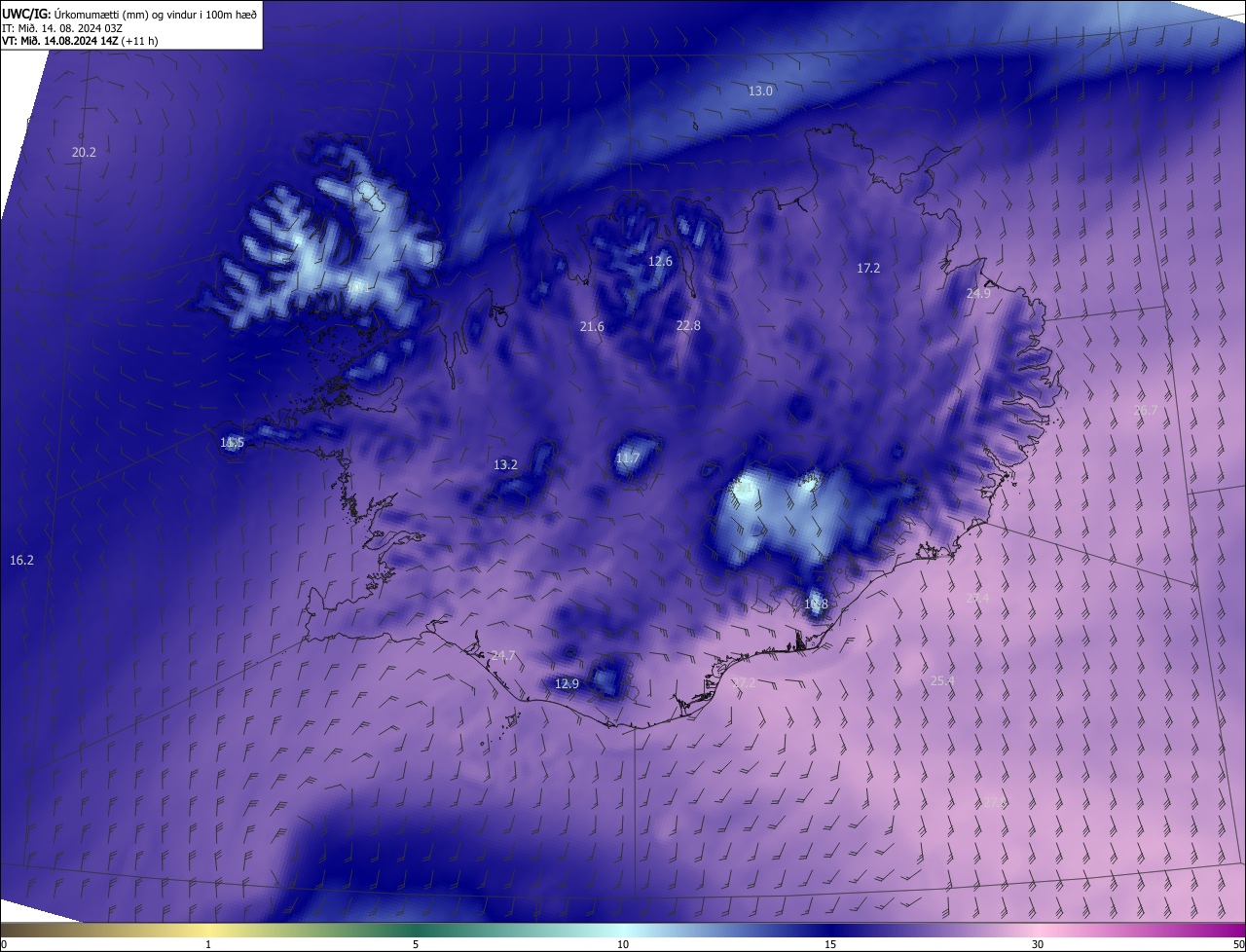Viewport: 1246px width, 952px height.
Task: Click the colorbar tick label 0
Action: 4,944
